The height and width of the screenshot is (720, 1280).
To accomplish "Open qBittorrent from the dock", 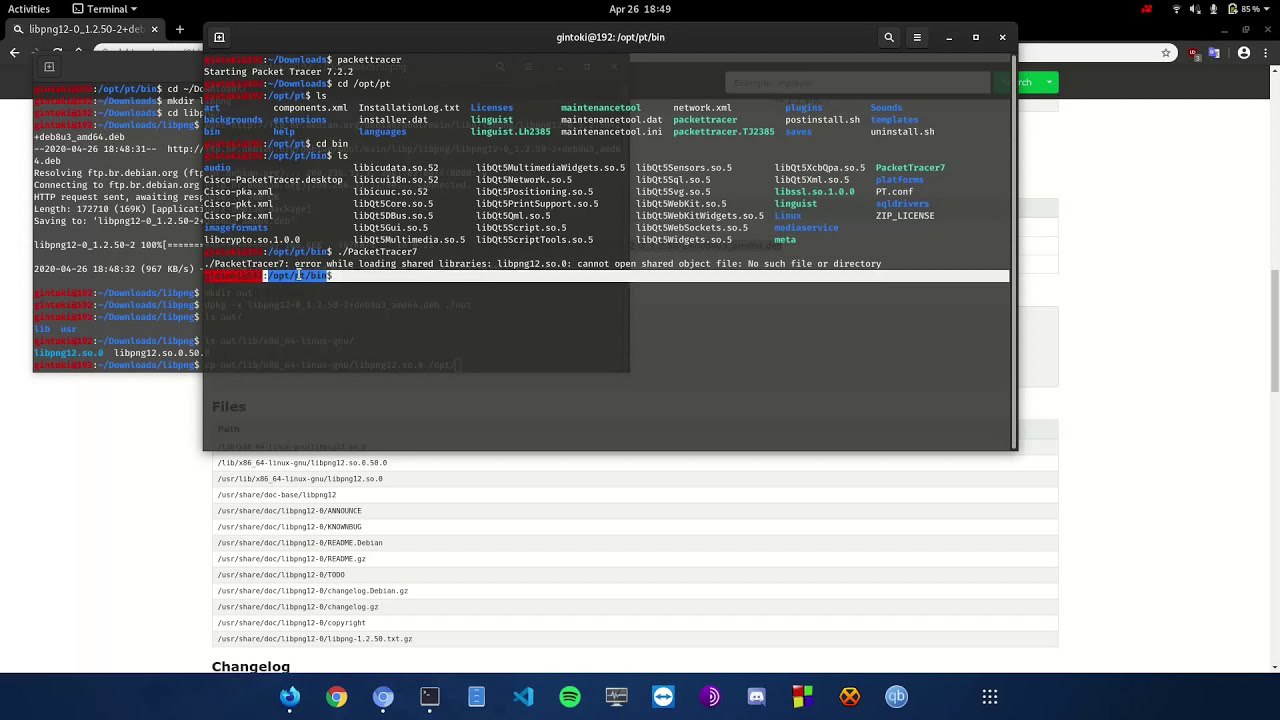I will point(896,697).
